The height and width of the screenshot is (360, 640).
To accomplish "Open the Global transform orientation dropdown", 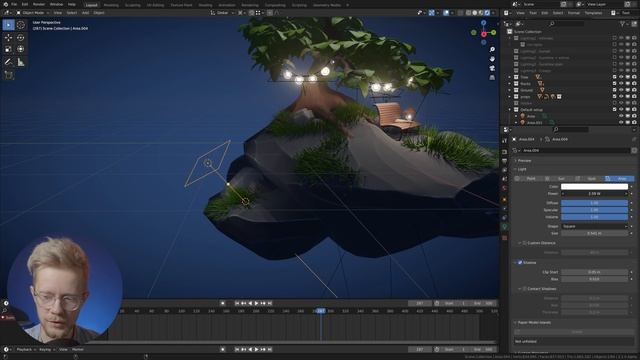I will tap(223, 13).
